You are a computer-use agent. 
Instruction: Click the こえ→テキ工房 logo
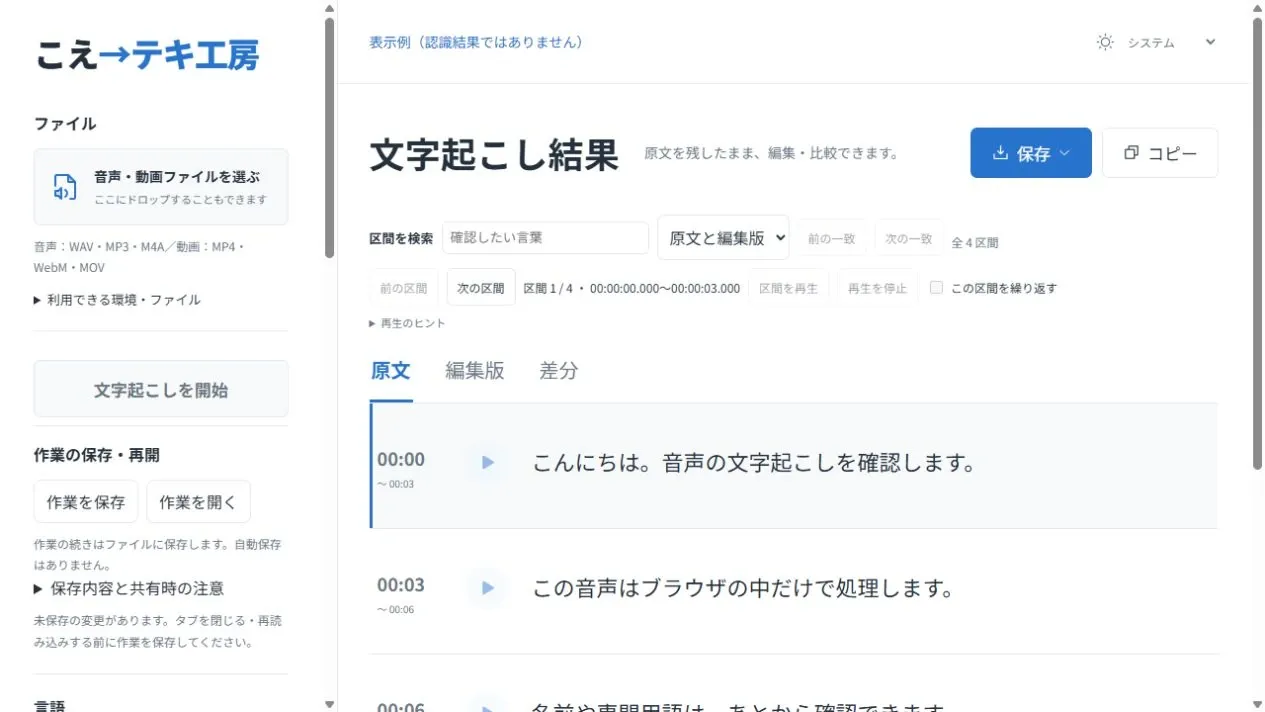tap(147, 55)
